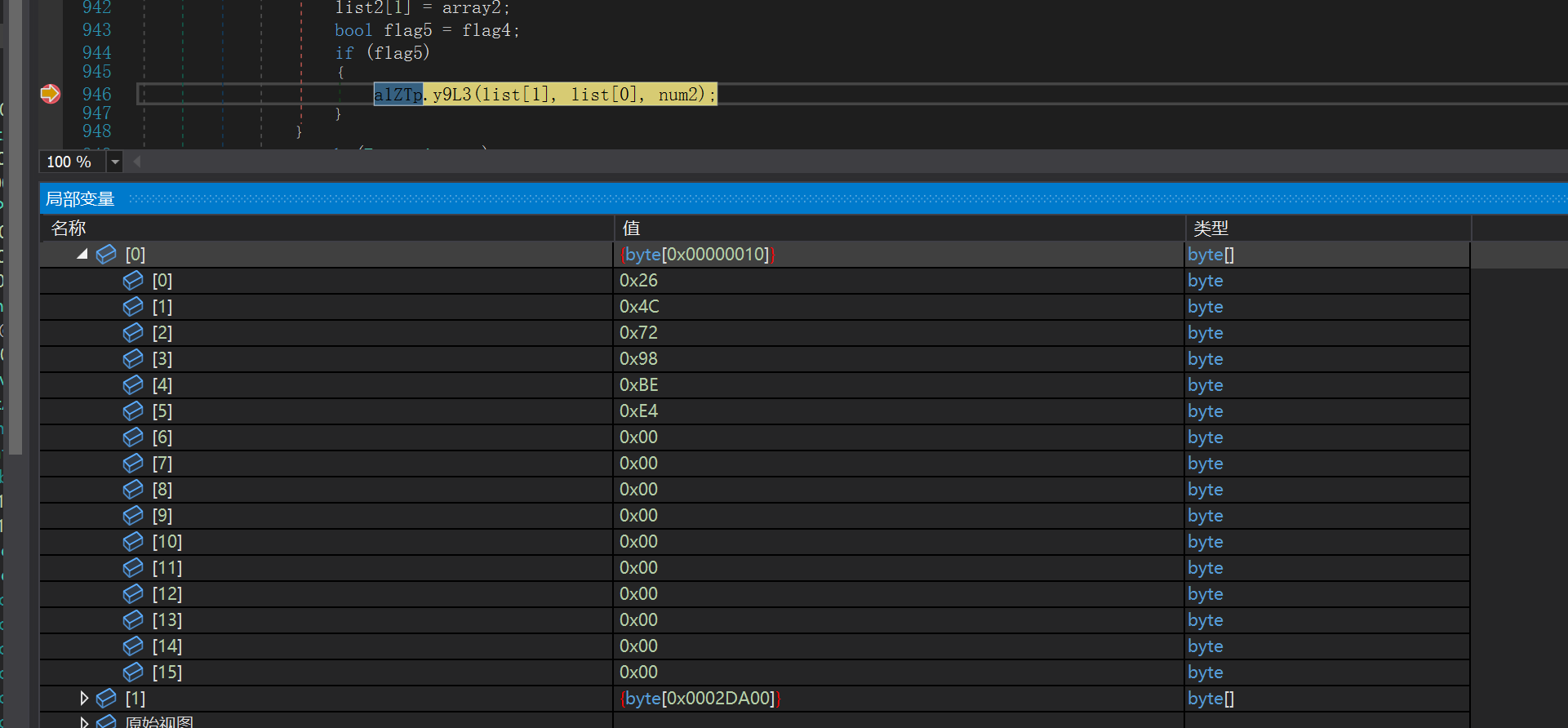This screenshot has height=728, width=1568.
Task: Select tree row name [10]
Action: click(x=167, y=541)
